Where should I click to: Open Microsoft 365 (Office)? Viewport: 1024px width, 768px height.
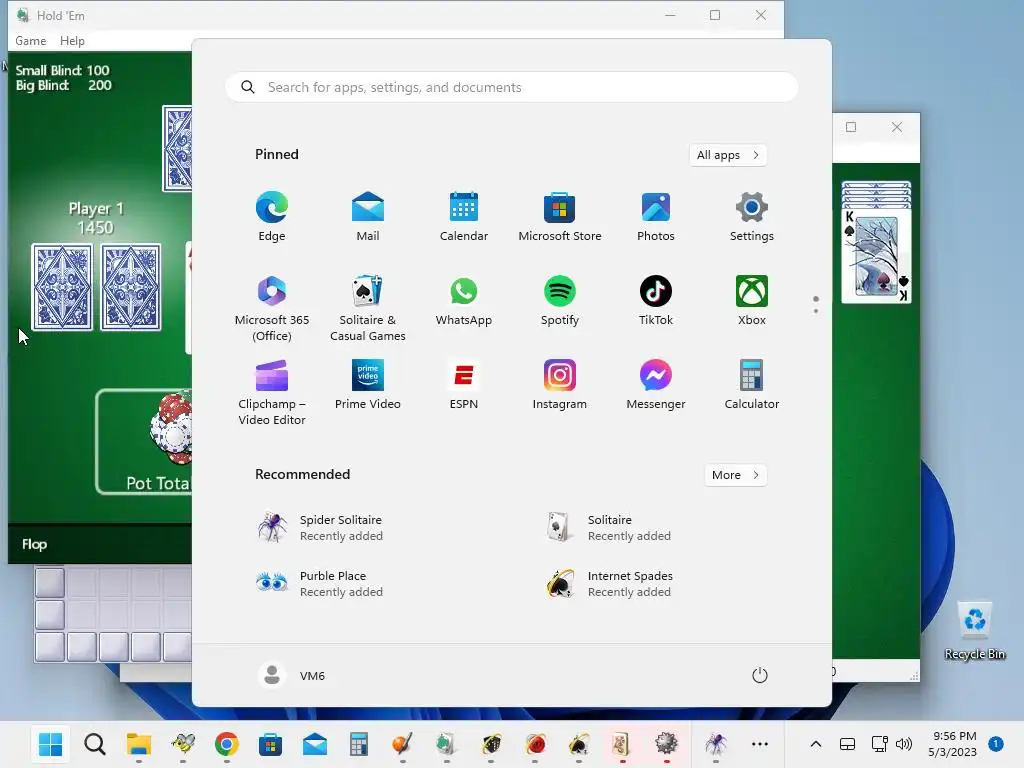click(x=272, y=308)
